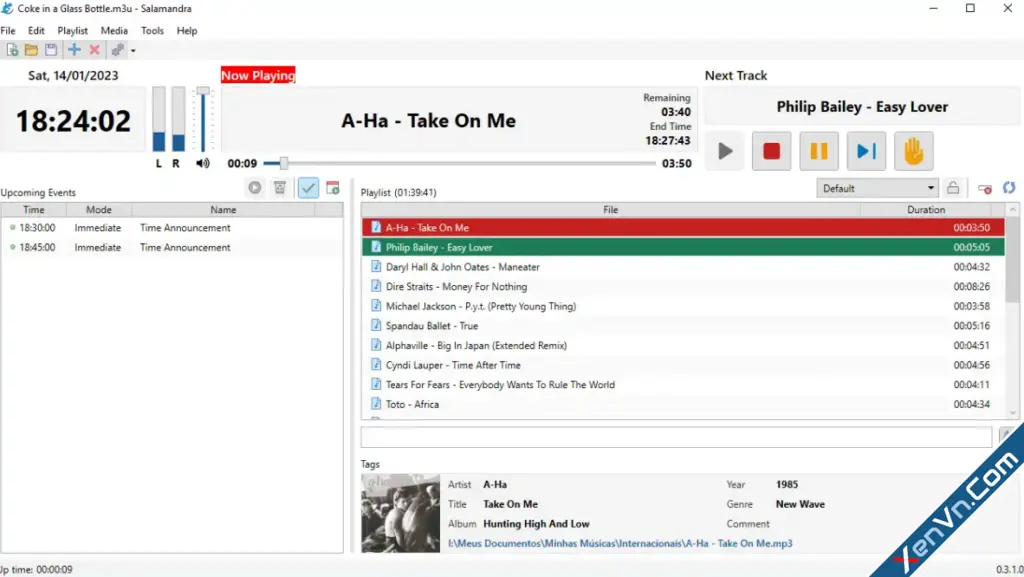
Task: Mute audio via speaker icon
Action: click(203, 163)
